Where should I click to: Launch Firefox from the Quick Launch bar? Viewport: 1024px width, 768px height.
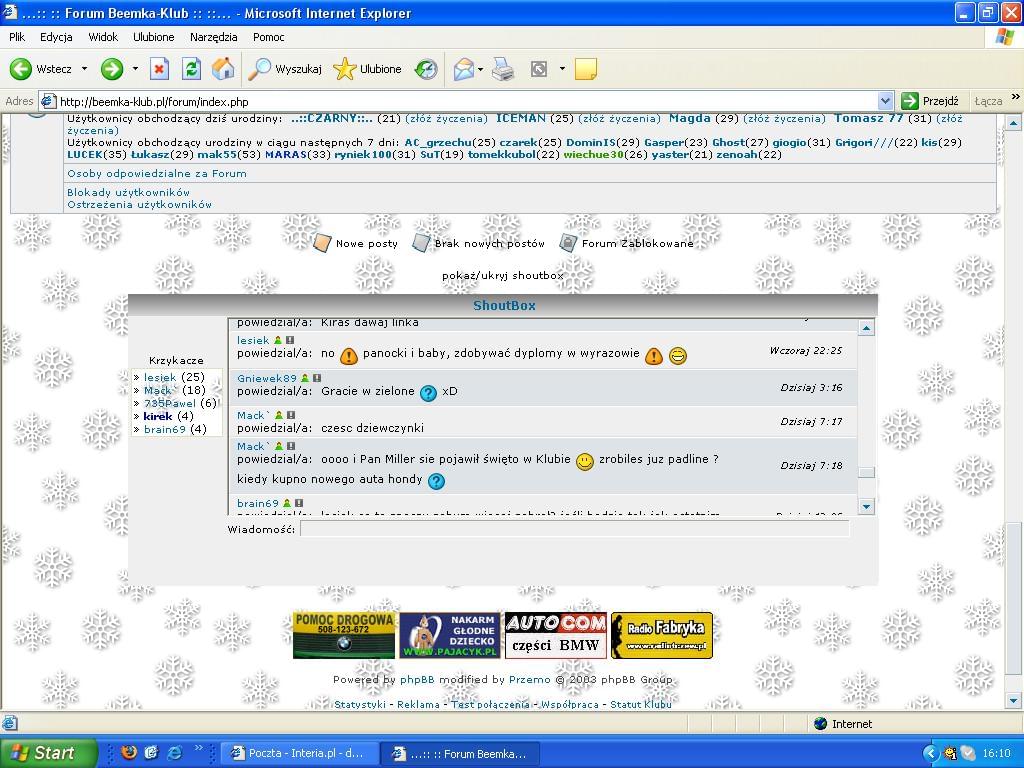[129, 753]
